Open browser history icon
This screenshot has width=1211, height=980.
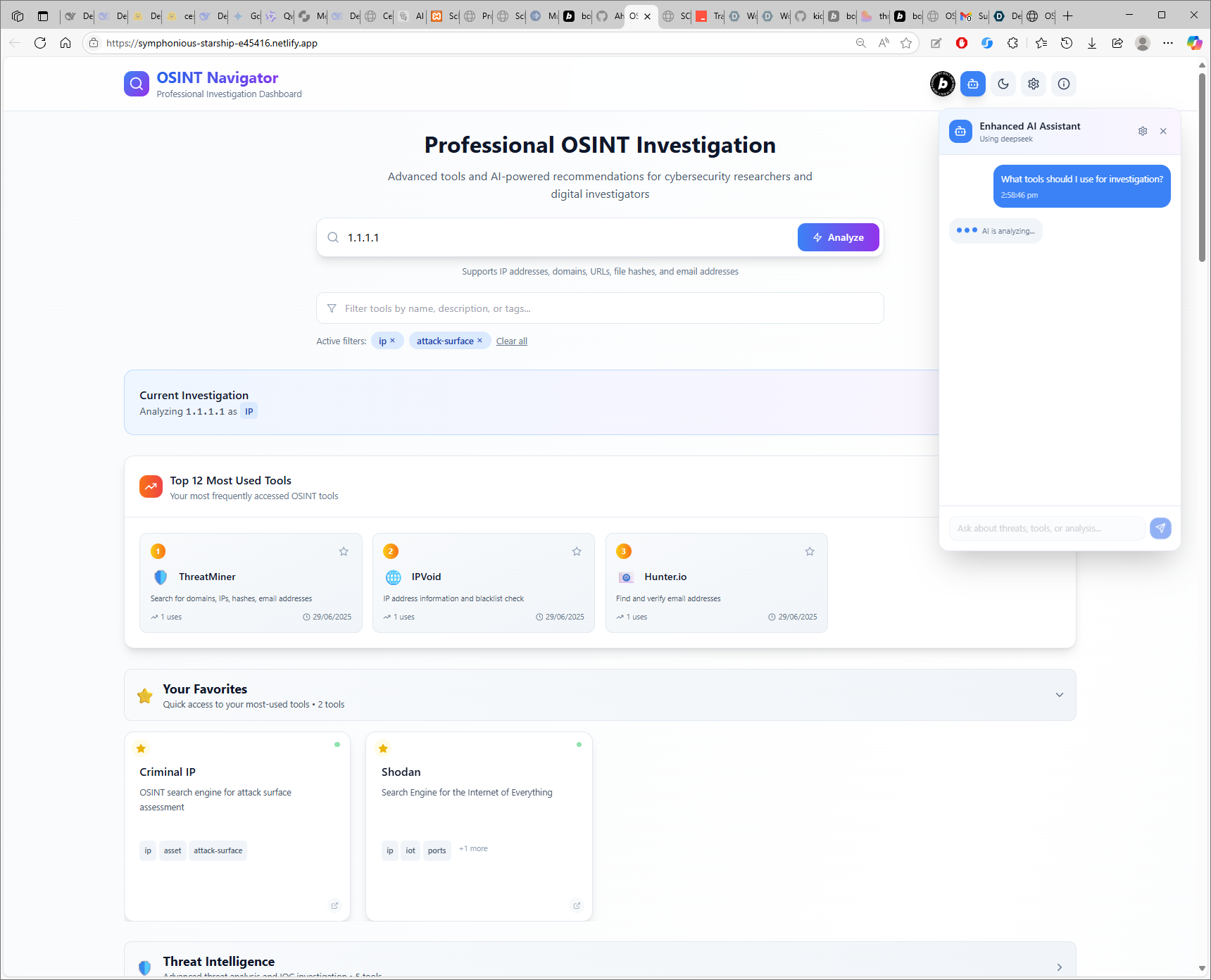(1067, 43)
